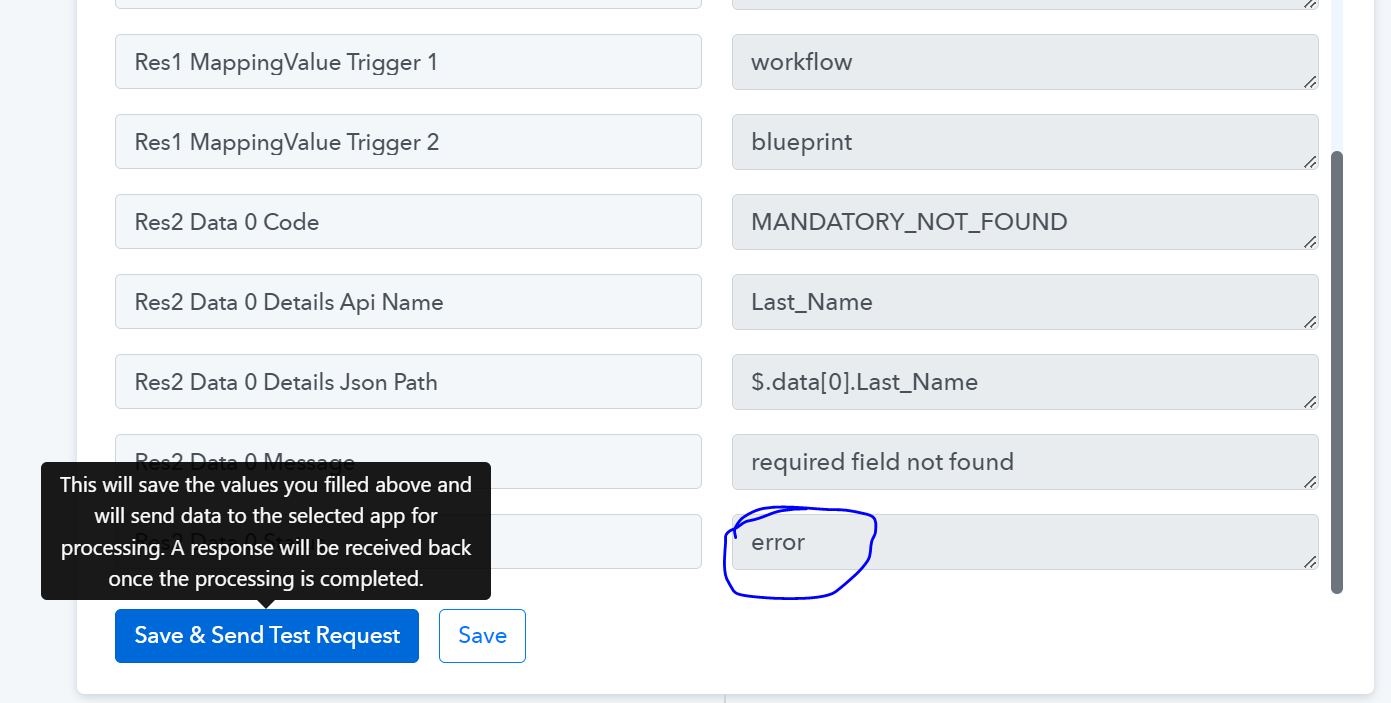Select the Res2 Data 0 Details Json Path field
1391x703 pixels.
(x=408, y=382)
